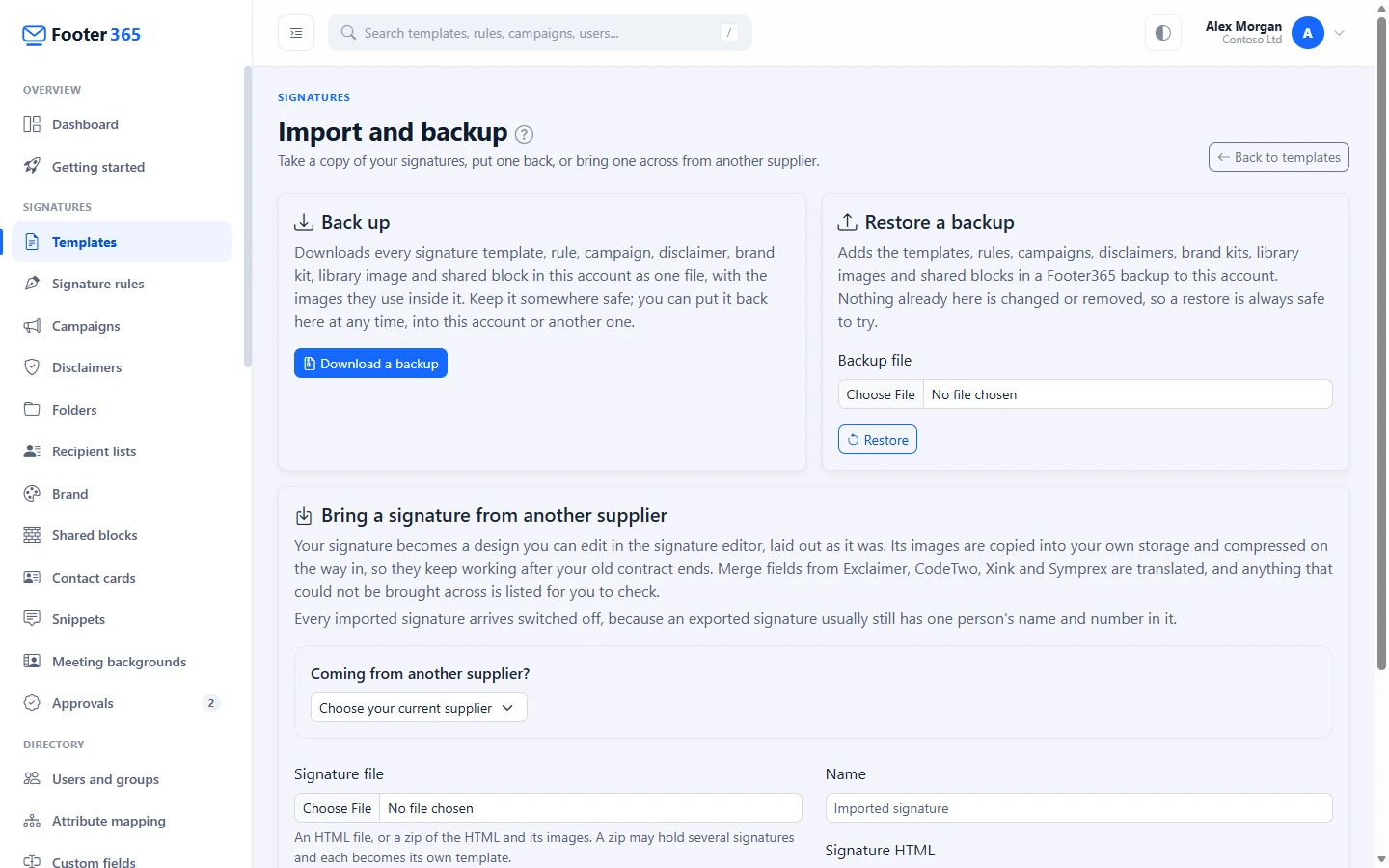
Task: Click the Brand palette icon
Action: [x=32, y=494]
